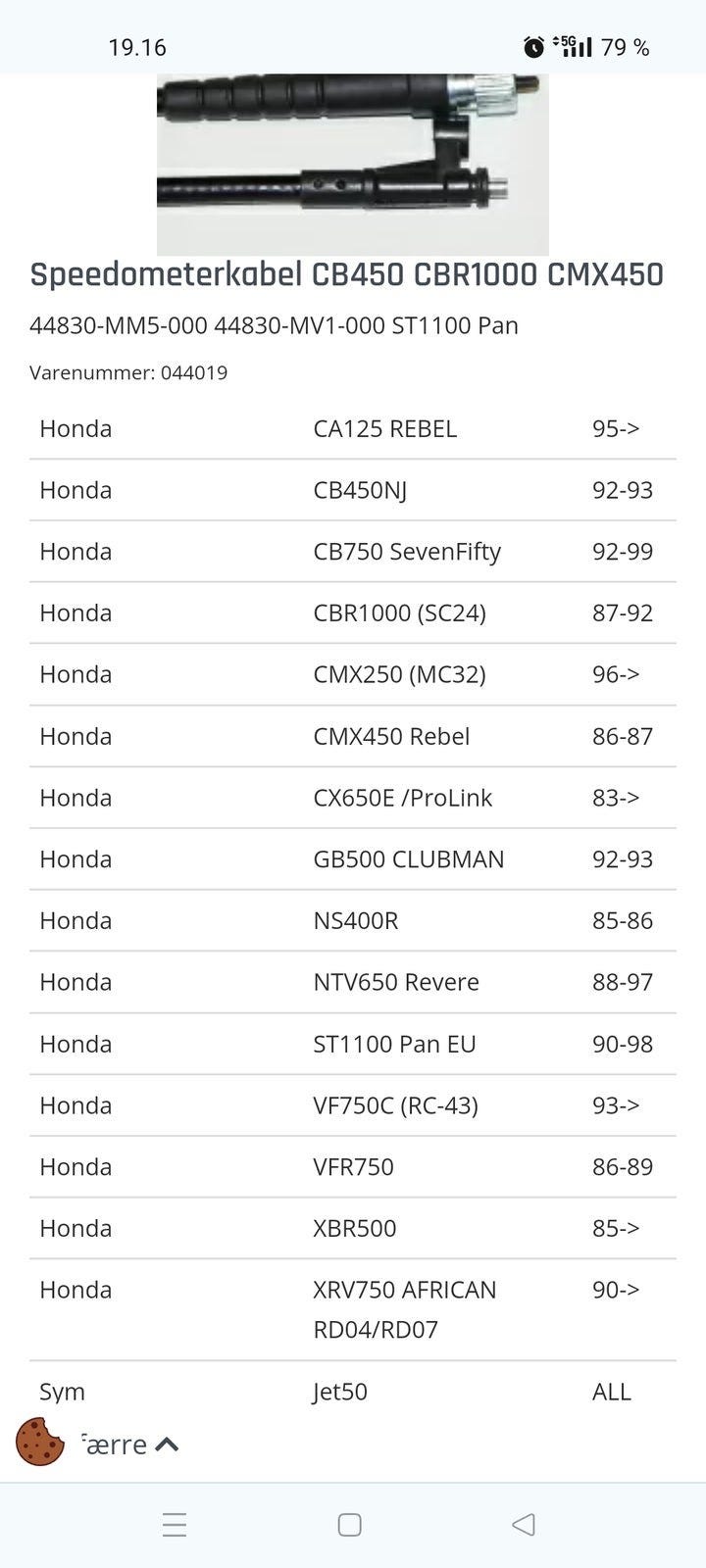Tap the Speedometerkabel CB450 product title
Screen dimensions: 706x1568
click(346, 274)
